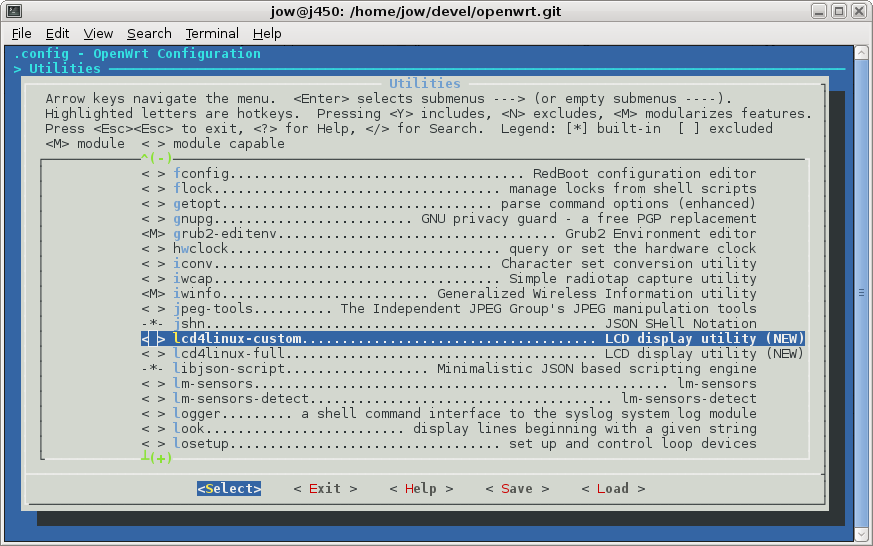Open the Edit menu
Screen dimensions: 873x546
[x=57, y=33]
